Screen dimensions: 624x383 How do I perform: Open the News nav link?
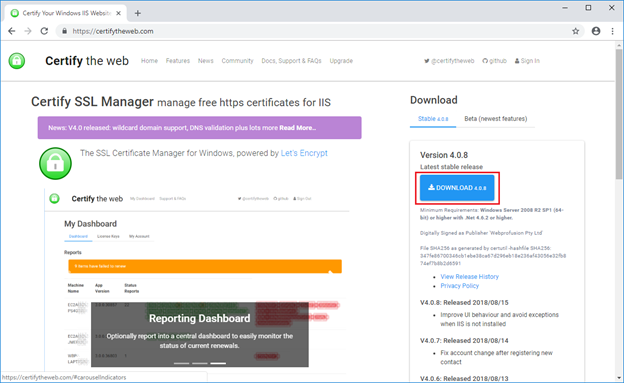point(206,61)
